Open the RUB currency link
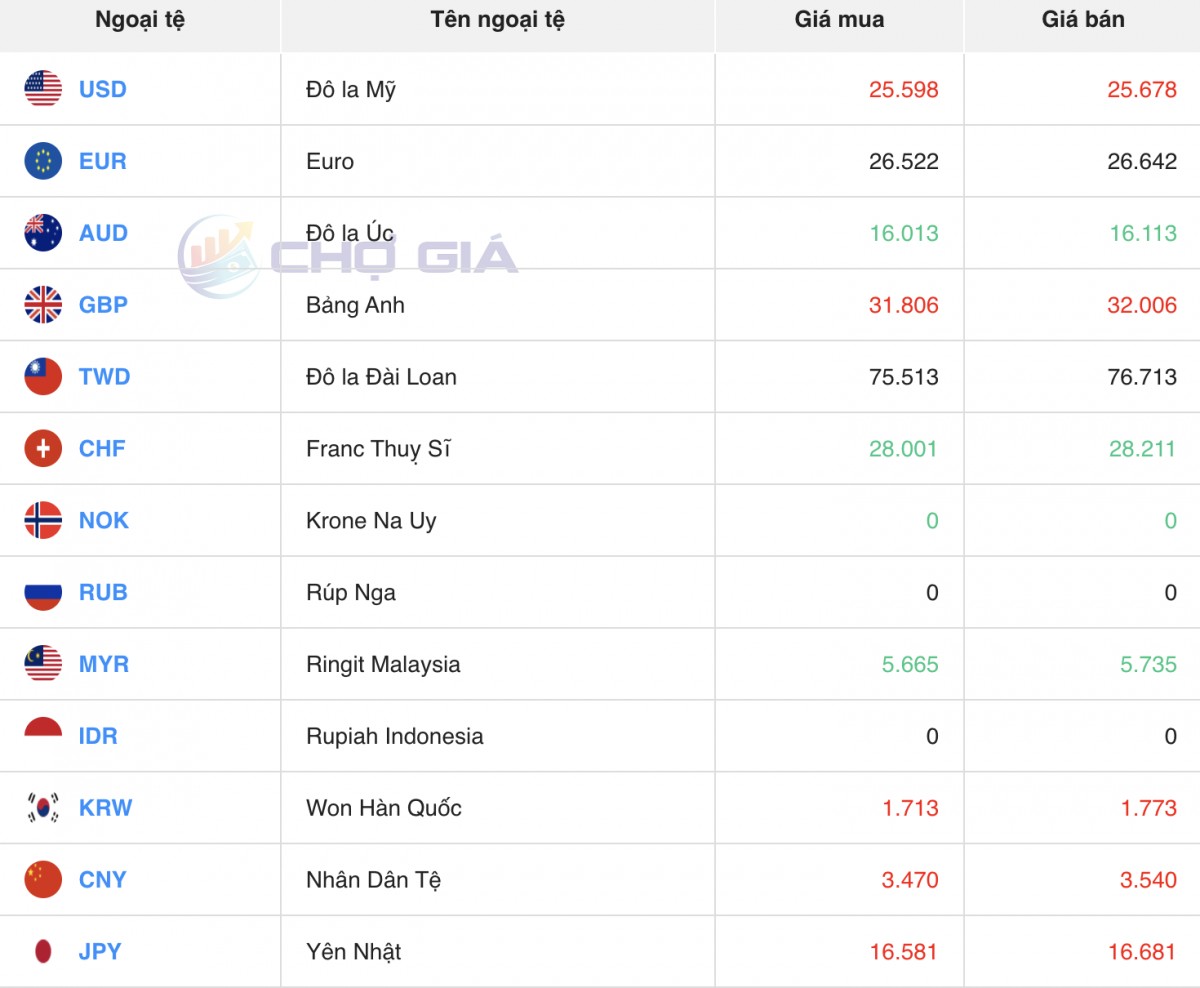 click(103, 592)
